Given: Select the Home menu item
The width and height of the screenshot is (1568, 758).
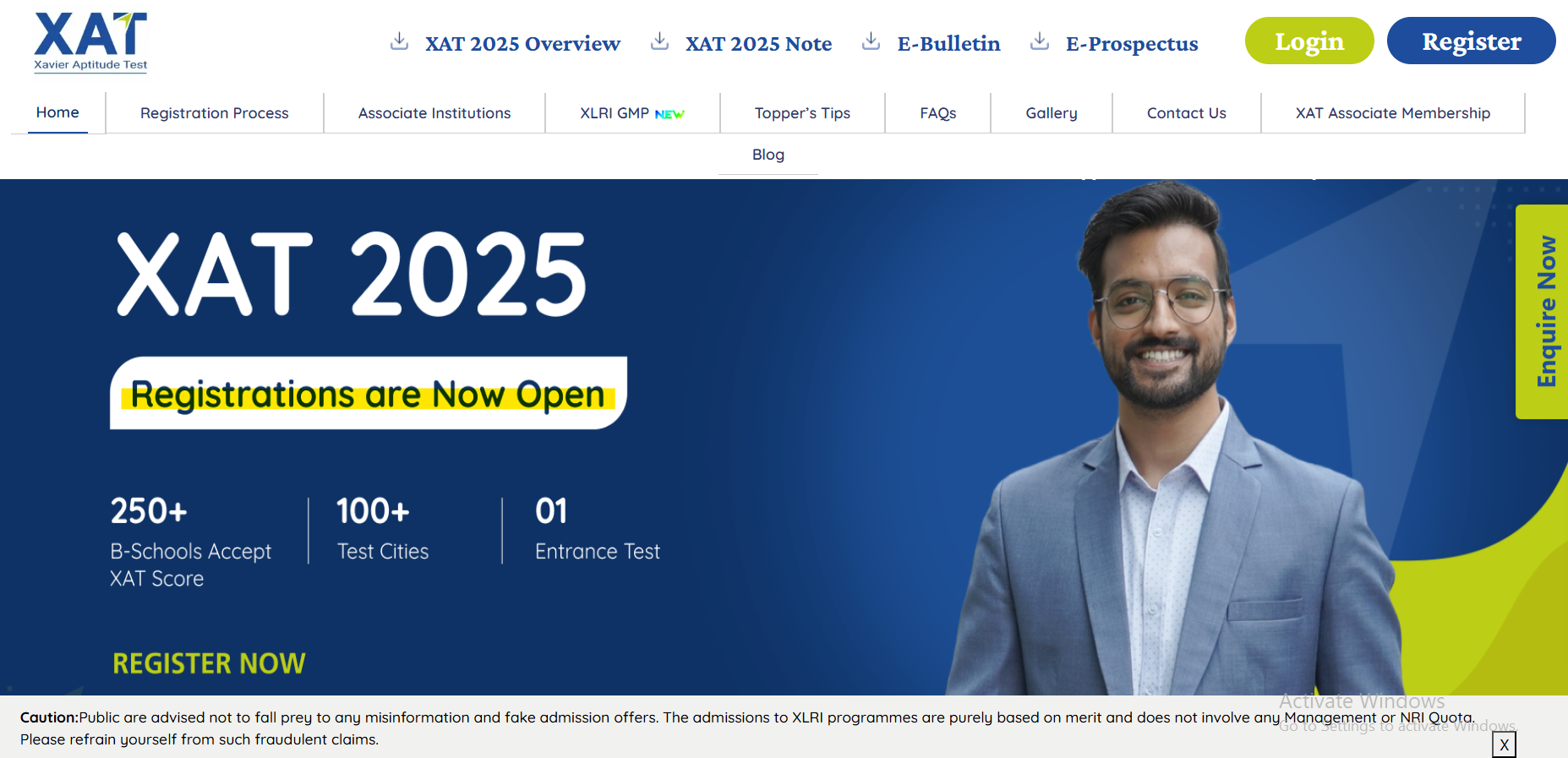Looking at the screenshot, I should (x=57, y=112).
